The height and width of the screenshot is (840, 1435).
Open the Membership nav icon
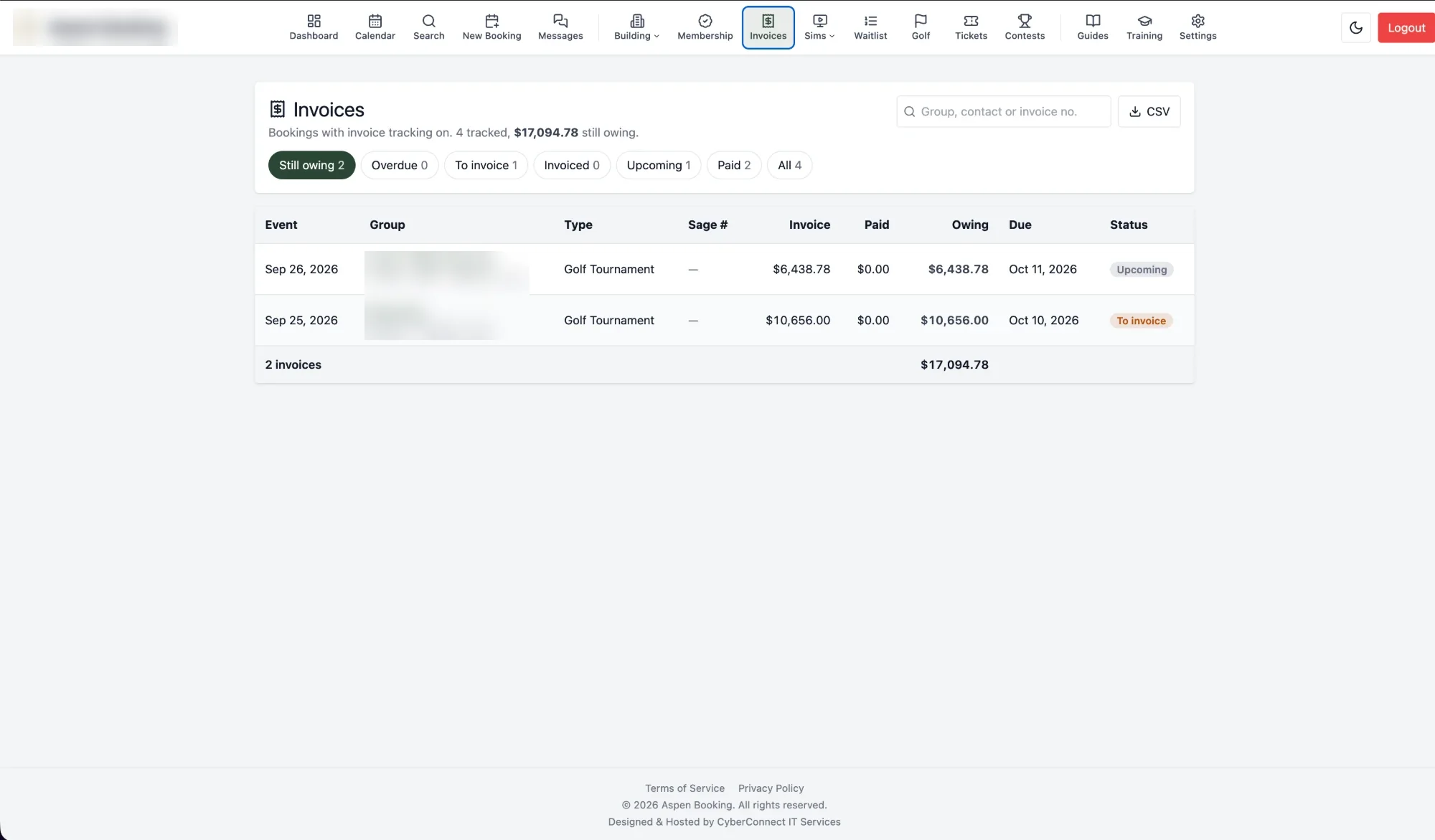pyautogui.click(x=705, y=27)
